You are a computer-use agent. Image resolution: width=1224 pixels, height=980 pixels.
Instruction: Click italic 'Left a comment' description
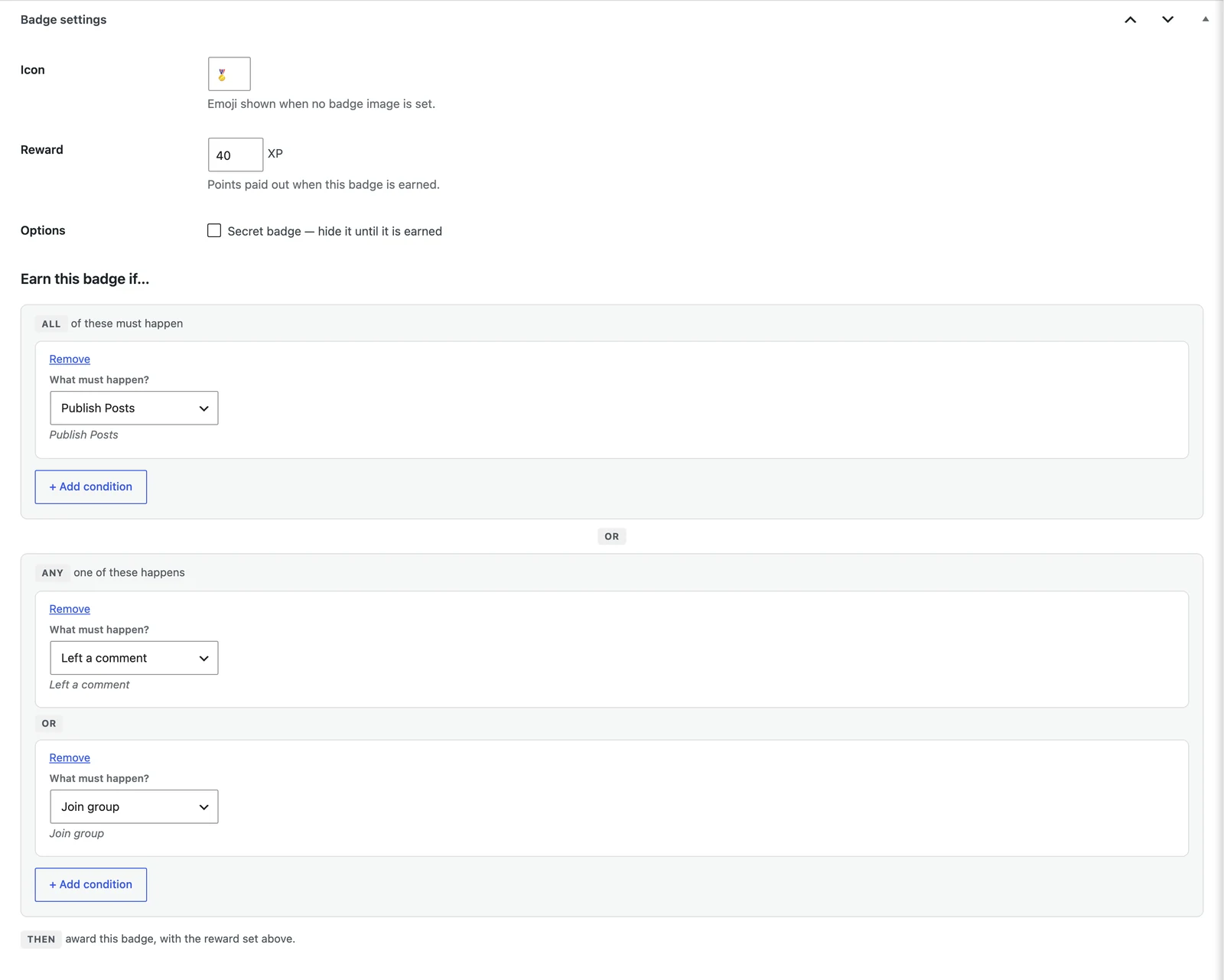point(90,685)
